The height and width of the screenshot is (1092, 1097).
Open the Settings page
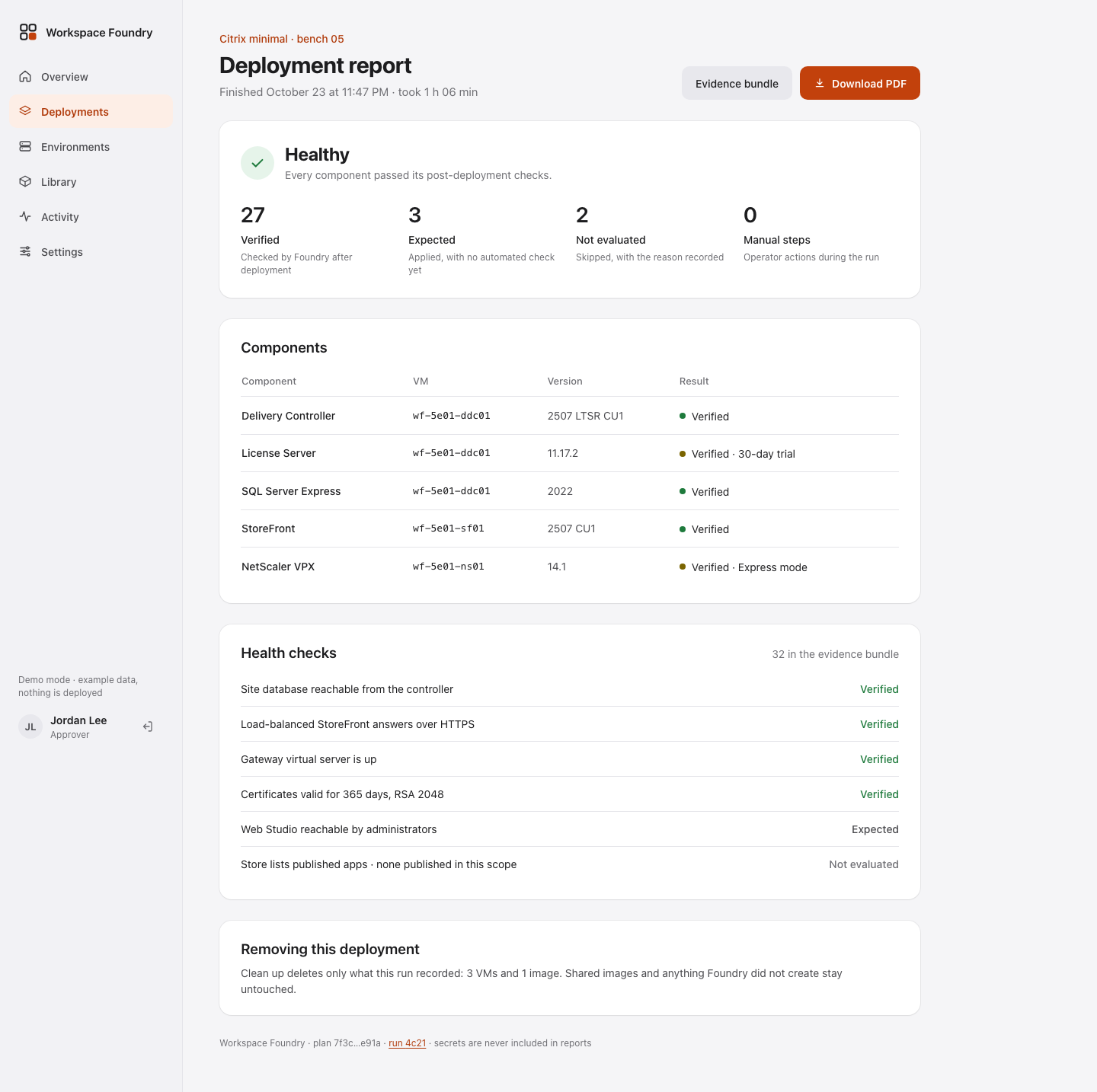pos(91,252)
